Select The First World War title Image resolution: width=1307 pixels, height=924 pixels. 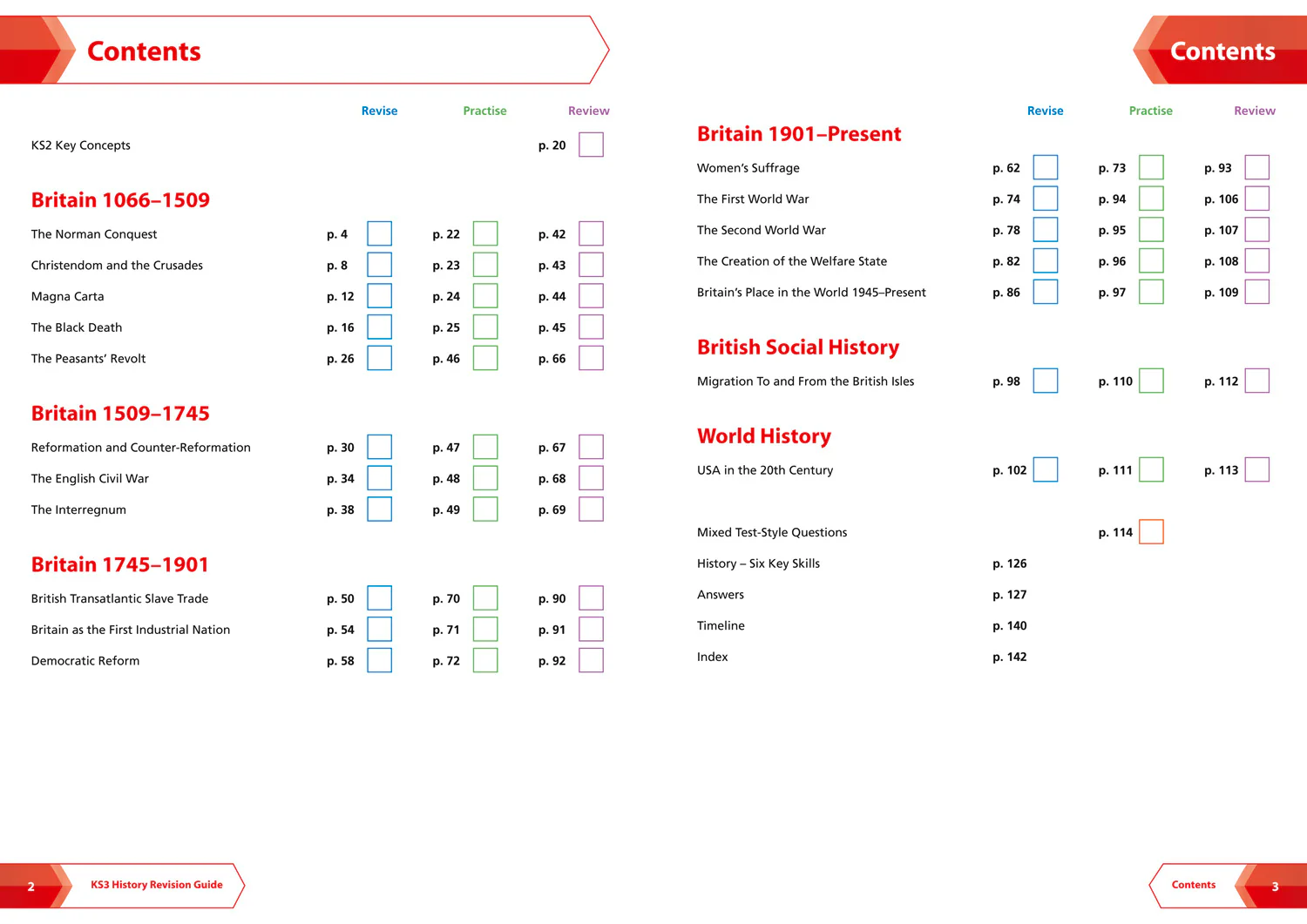pyautogui.click(x=753, y=199)
